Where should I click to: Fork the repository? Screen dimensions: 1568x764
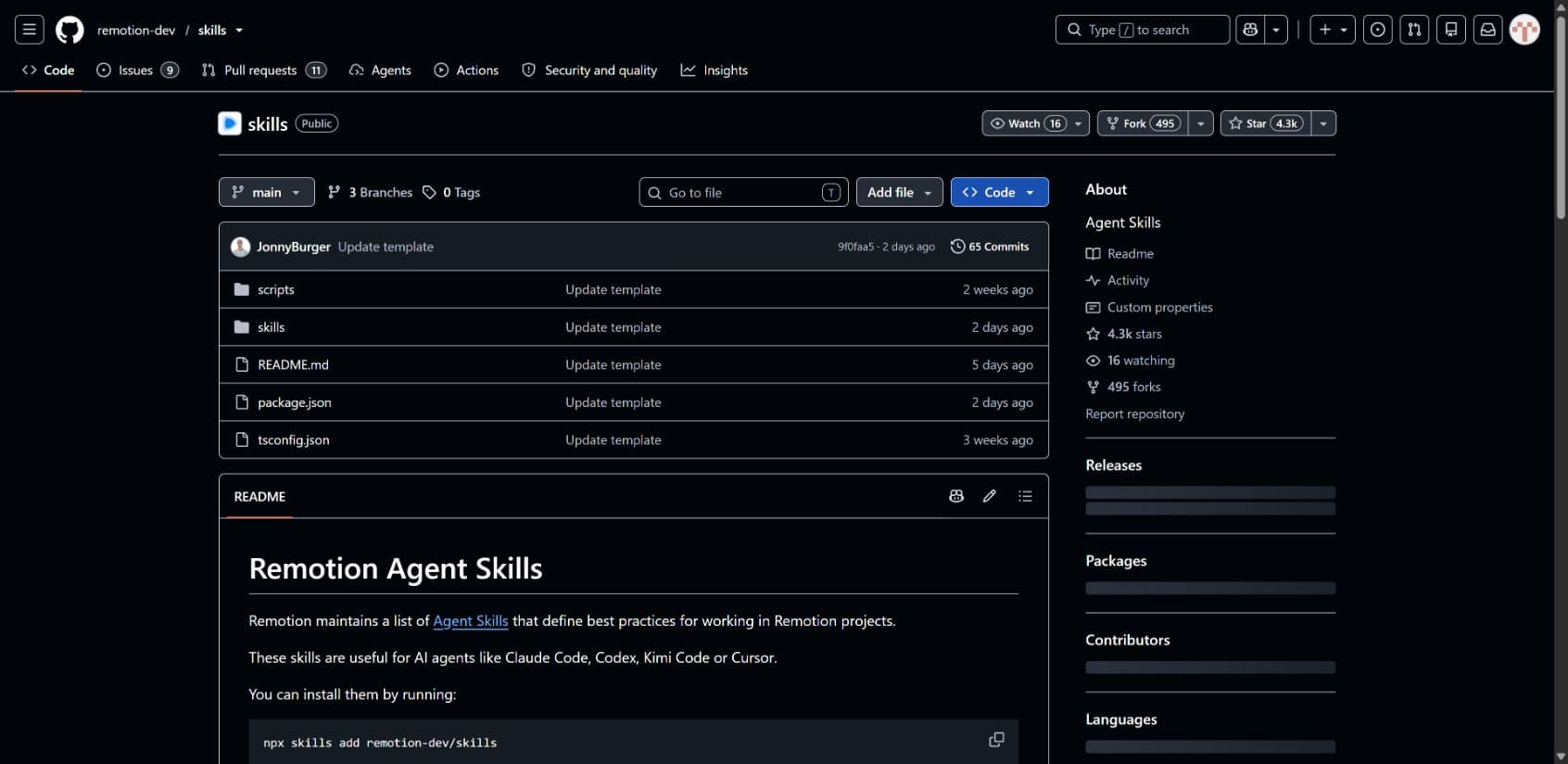tap(1143, 123)
